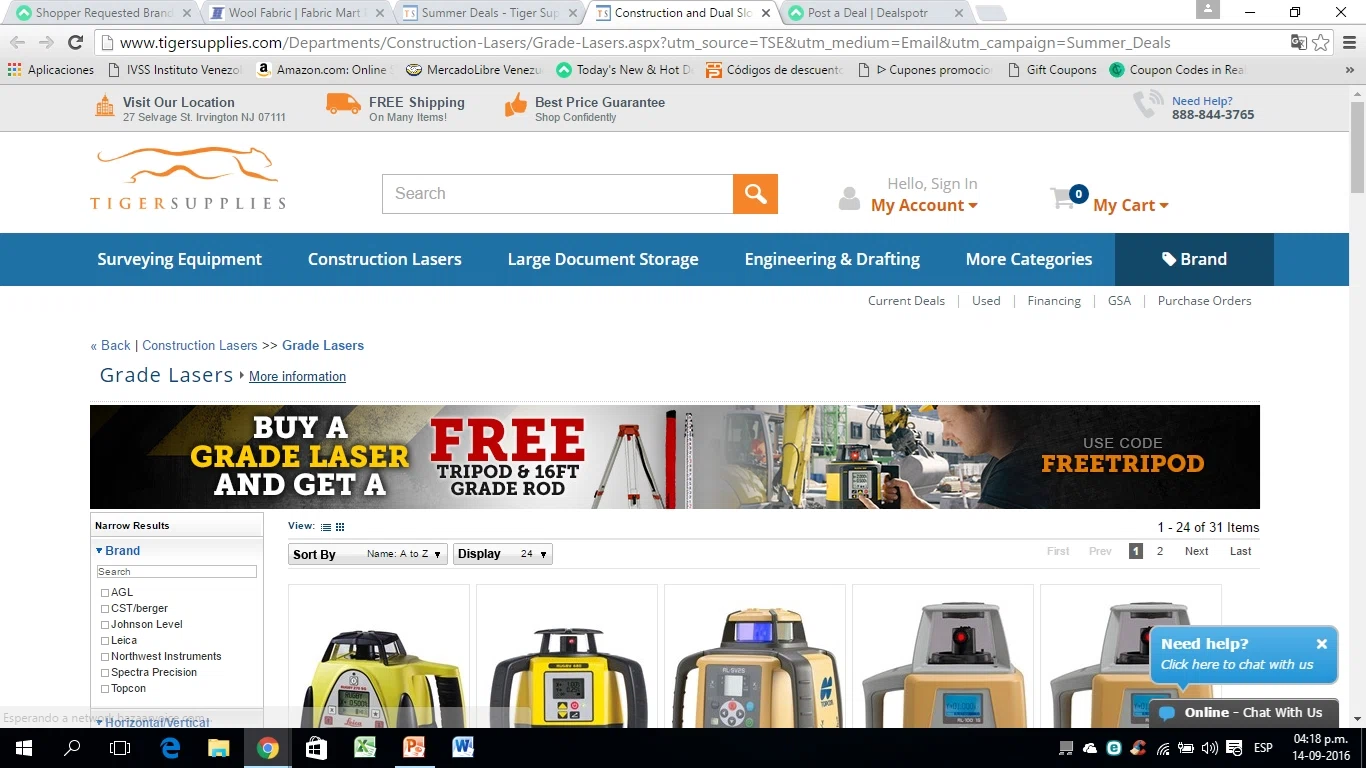Expand the More Categories menu
This screenshot has height=768, width=1366.
[1029, 259]
